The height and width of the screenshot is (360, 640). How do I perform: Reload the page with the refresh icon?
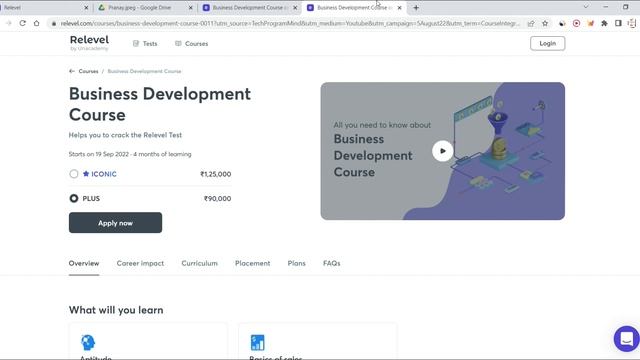point(22,23)
